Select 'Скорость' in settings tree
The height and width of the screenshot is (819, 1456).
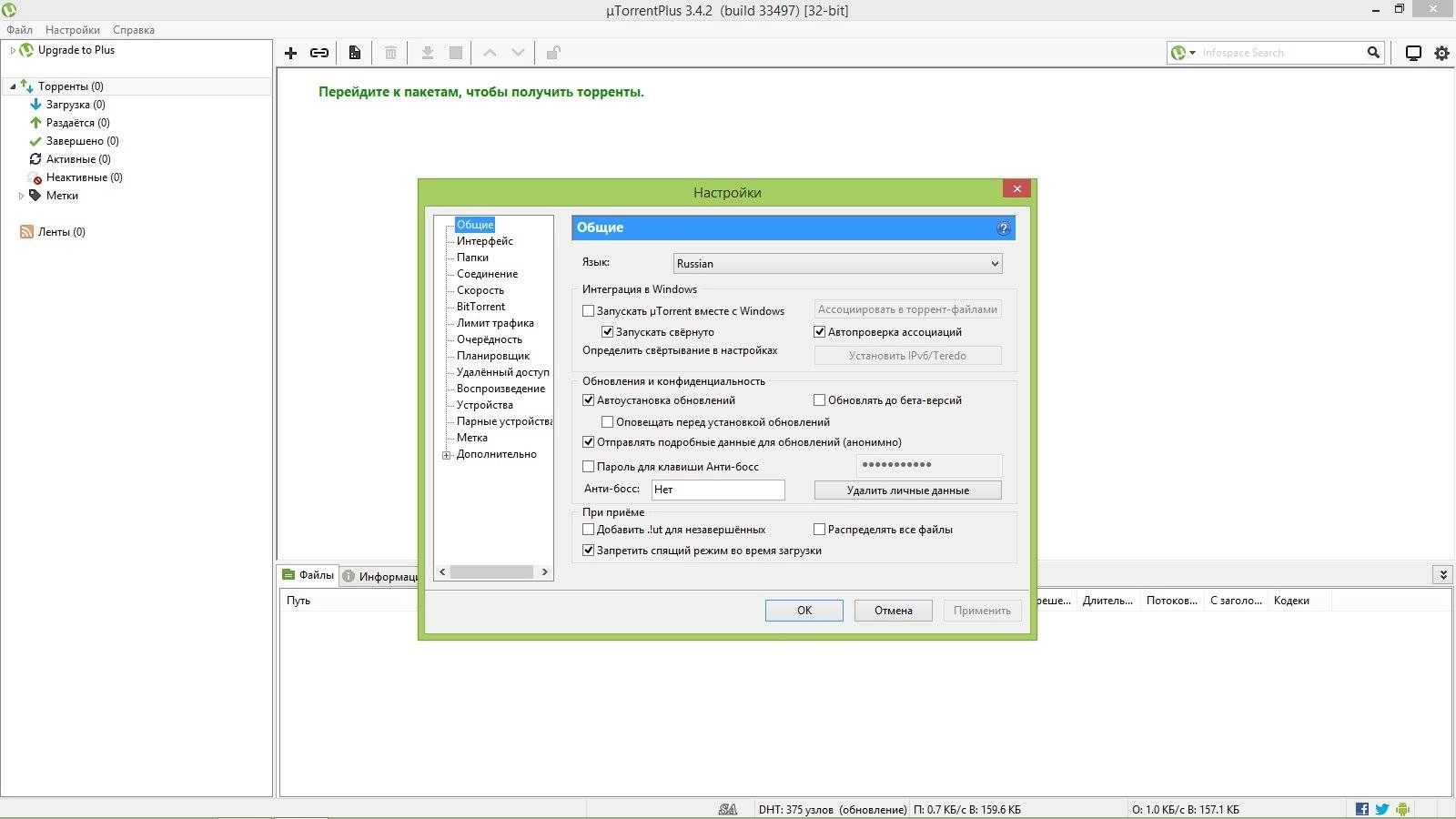pos(480,290)
